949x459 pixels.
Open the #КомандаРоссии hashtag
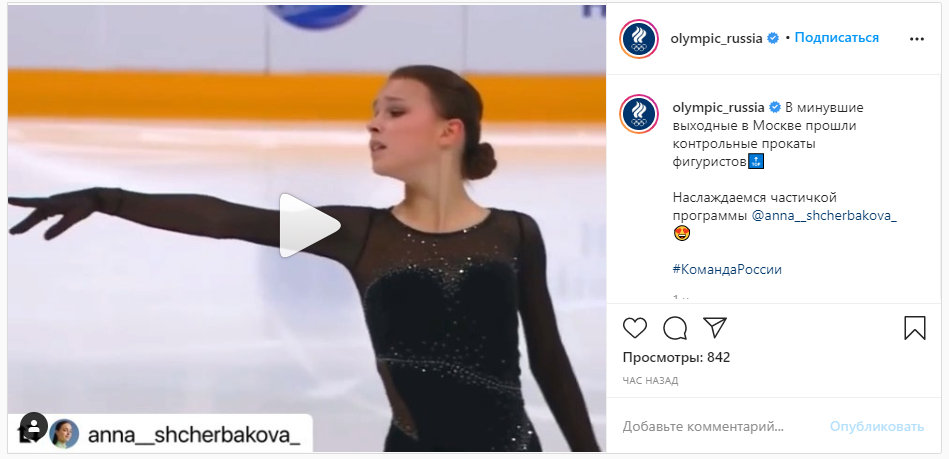click(727, 269)
